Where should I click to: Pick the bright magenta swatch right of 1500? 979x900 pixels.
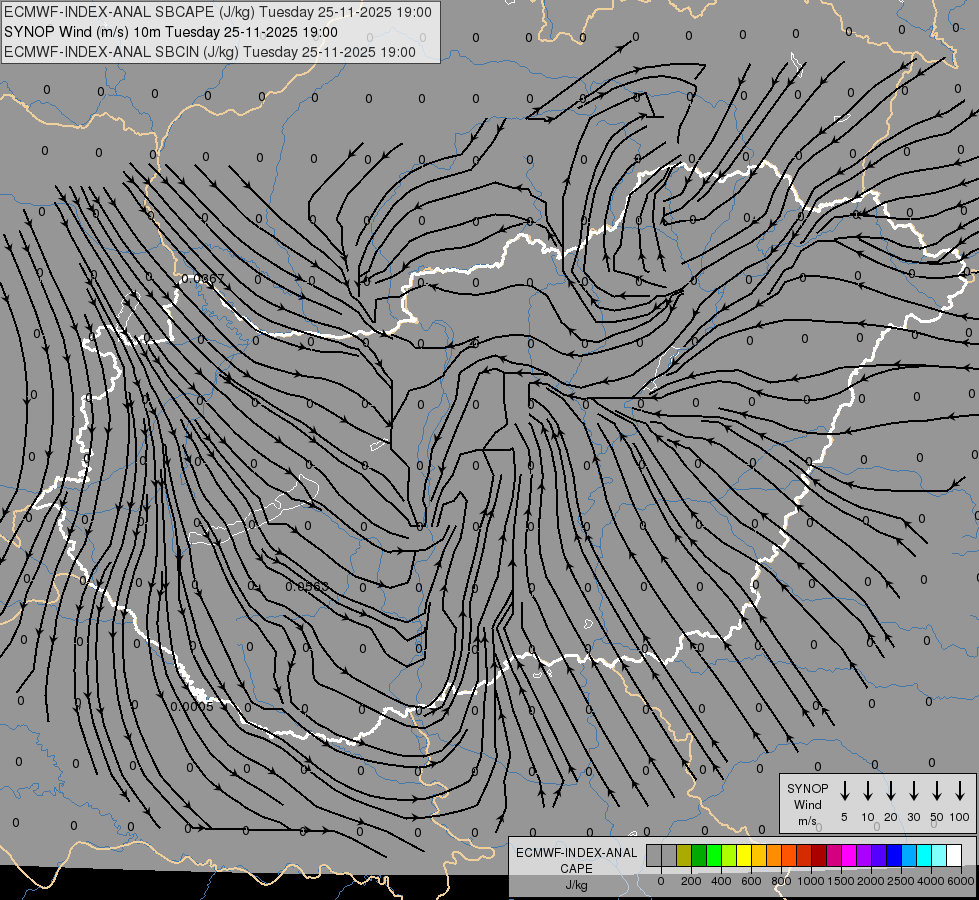[849, 855]
